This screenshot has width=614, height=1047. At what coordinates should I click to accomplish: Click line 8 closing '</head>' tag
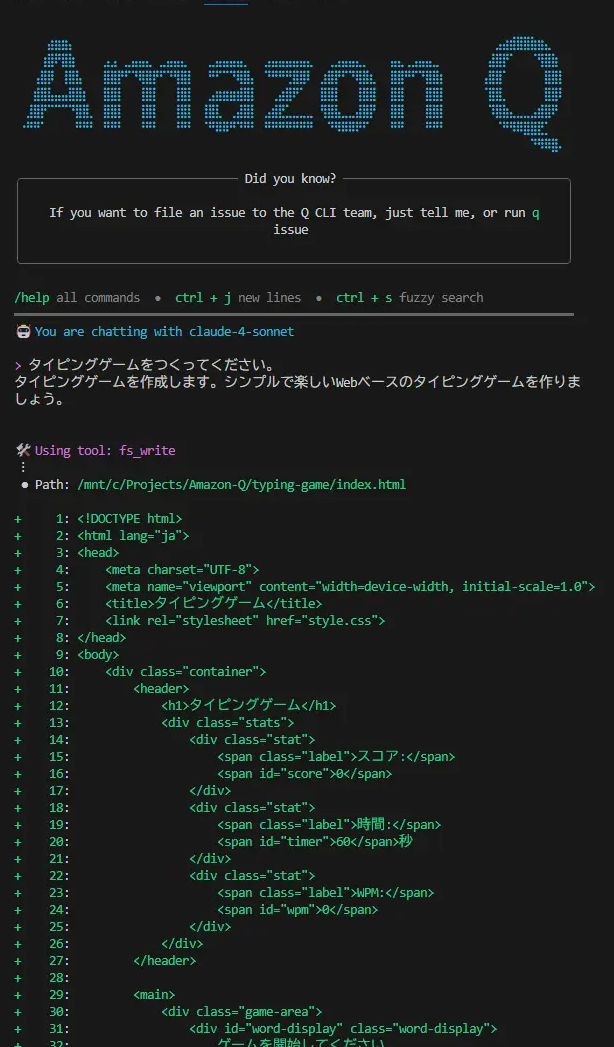click(x=101, y=638)
